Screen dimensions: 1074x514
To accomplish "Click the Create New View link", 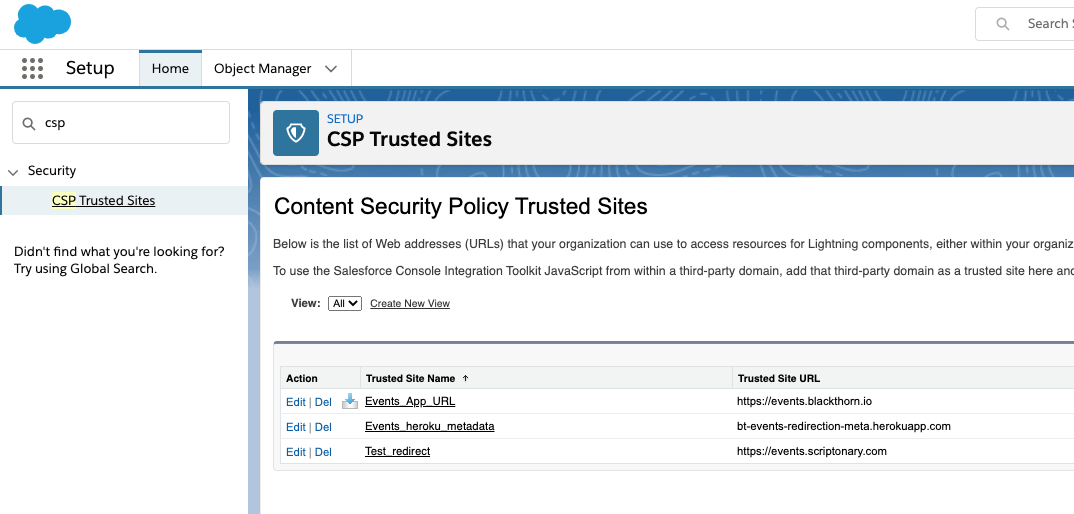I will pos(410,303).
